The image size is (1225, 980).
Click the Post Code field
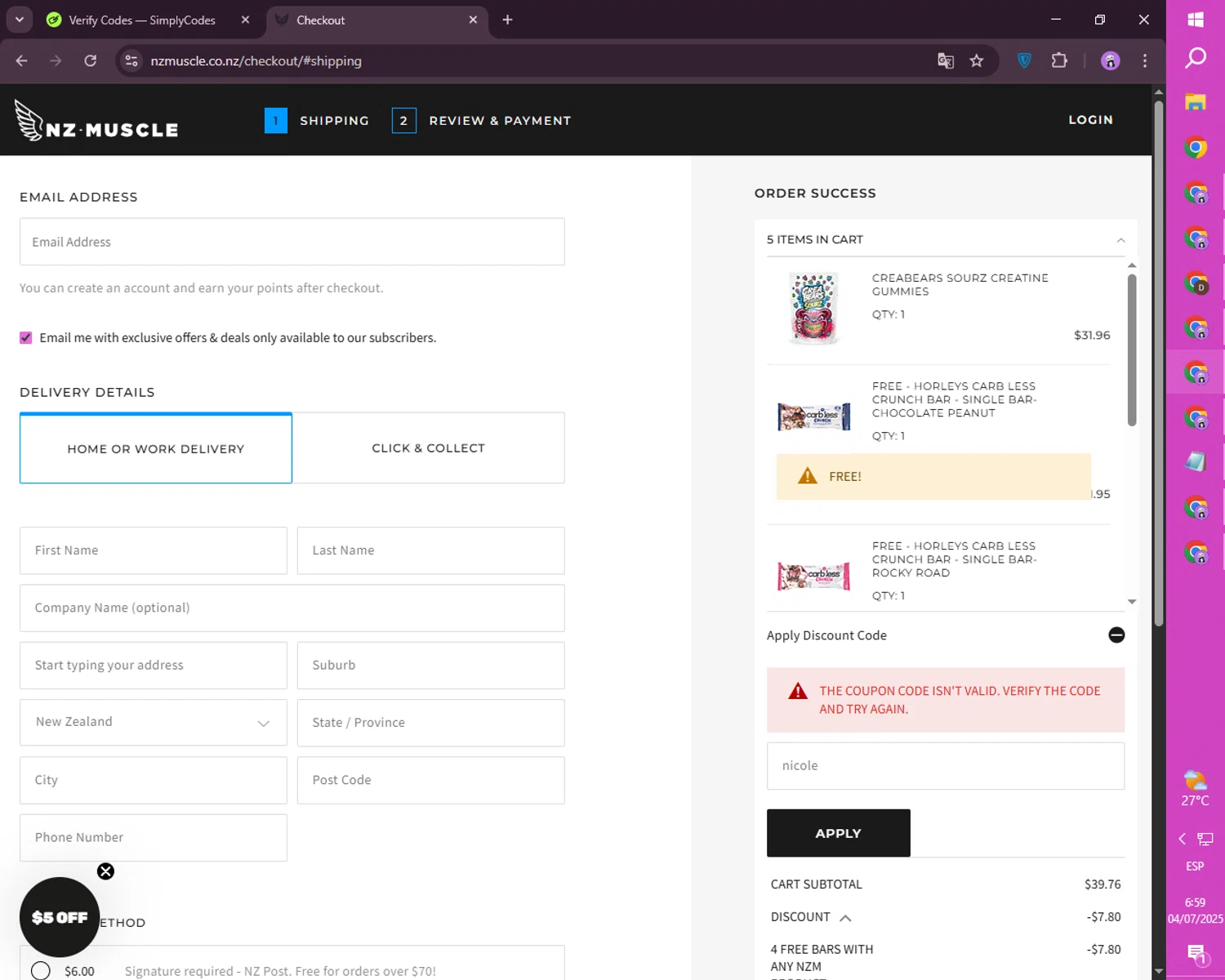(431, 780)
